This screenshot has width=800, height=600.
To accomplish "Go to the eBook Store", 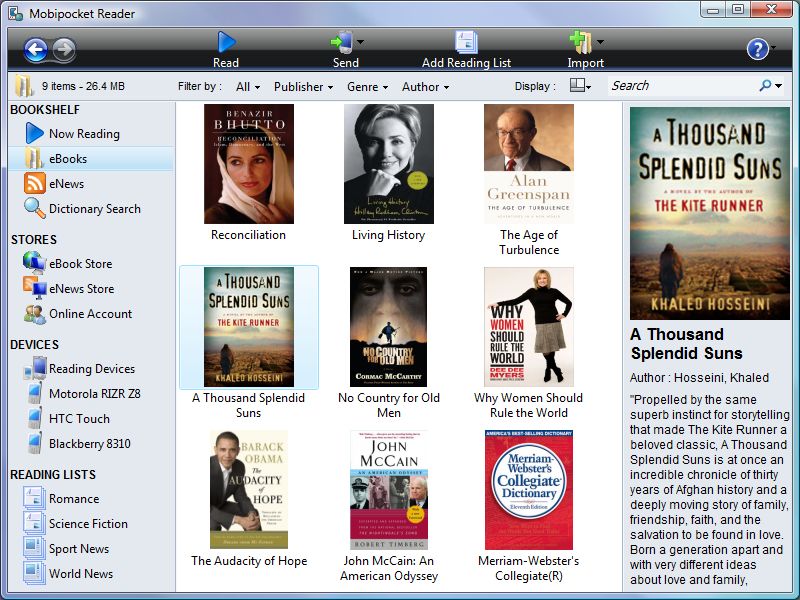I will coord(81,264).
